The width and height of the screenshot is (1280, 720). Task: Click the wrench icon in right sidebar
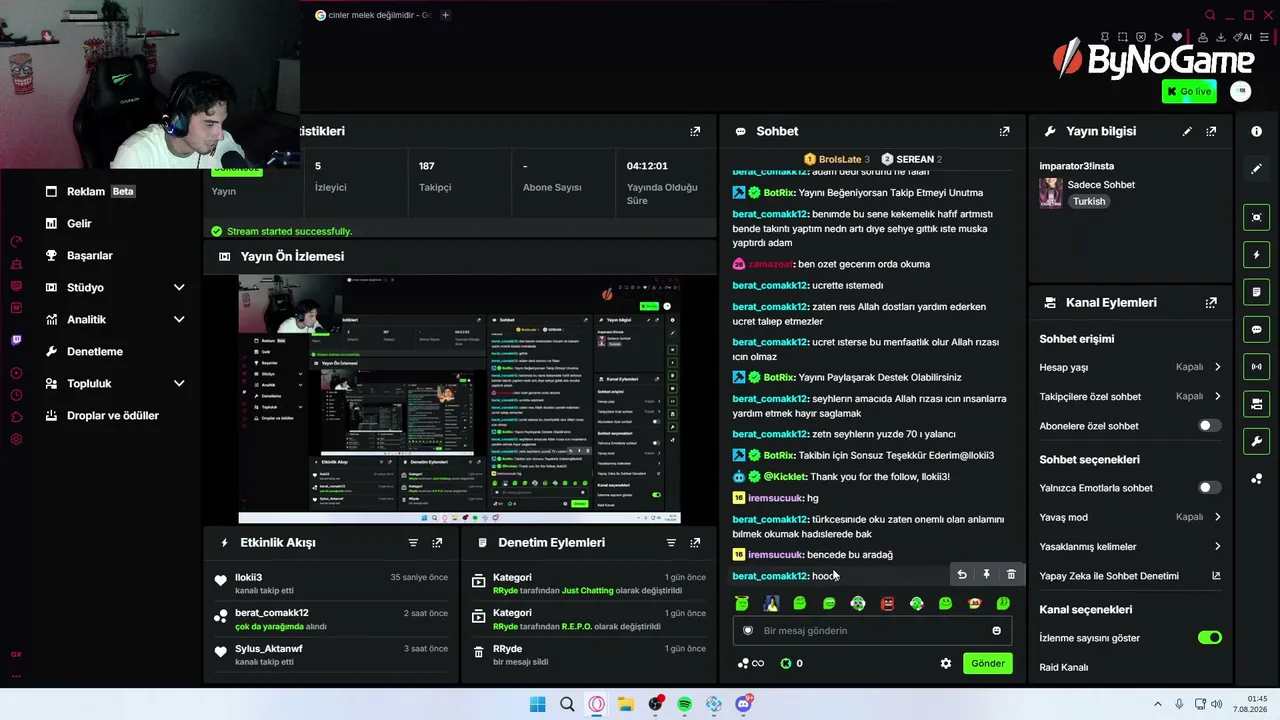1256,441
